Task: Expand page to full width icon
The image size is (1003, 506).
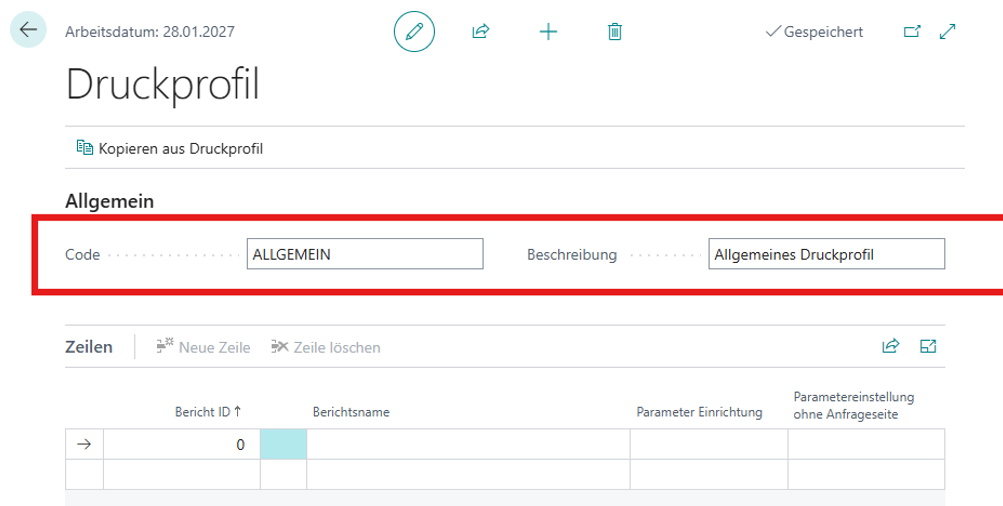Action: (x=948, y=31)
